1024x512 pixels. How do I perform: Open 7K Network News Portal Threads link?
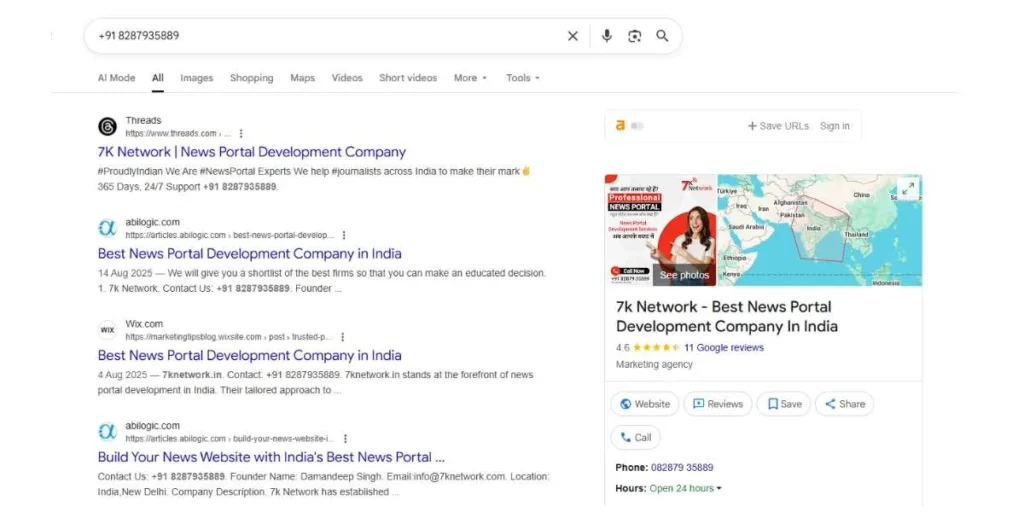coord(252,152)
